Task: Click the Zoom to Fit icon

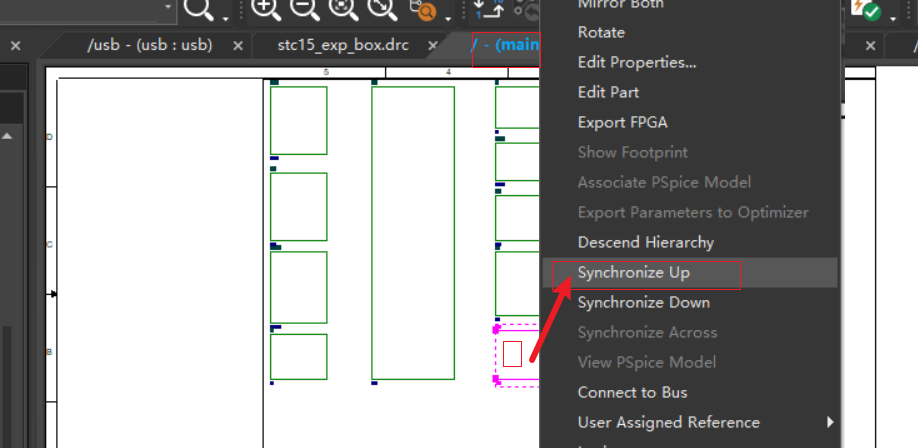Action: [380, 9]
